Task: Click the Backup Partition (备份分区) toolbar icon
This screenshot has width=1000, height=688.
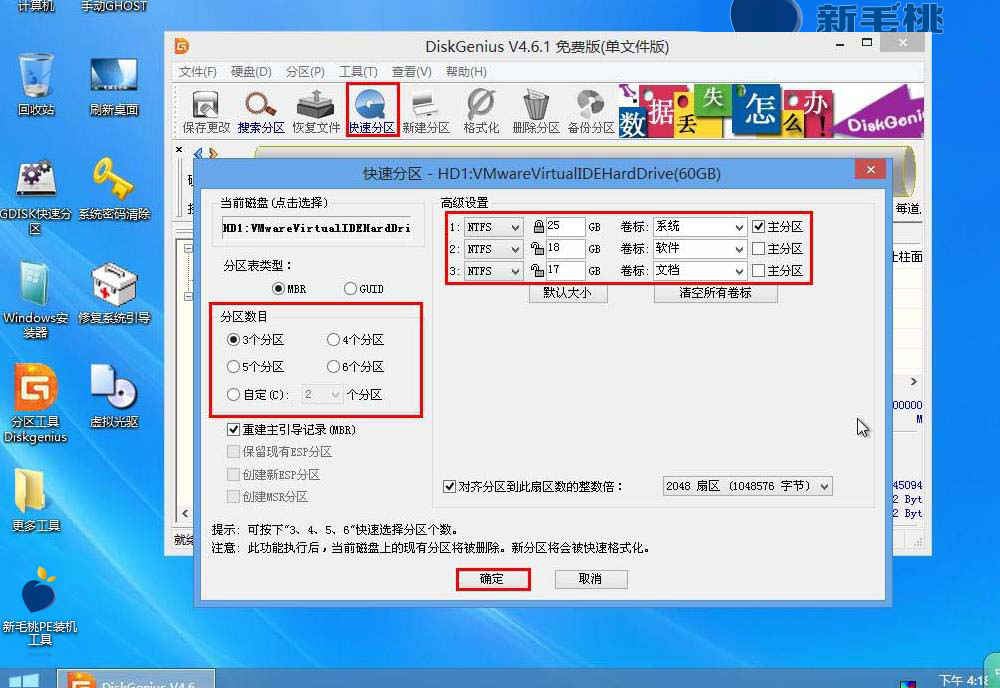Action: (591, 111)
